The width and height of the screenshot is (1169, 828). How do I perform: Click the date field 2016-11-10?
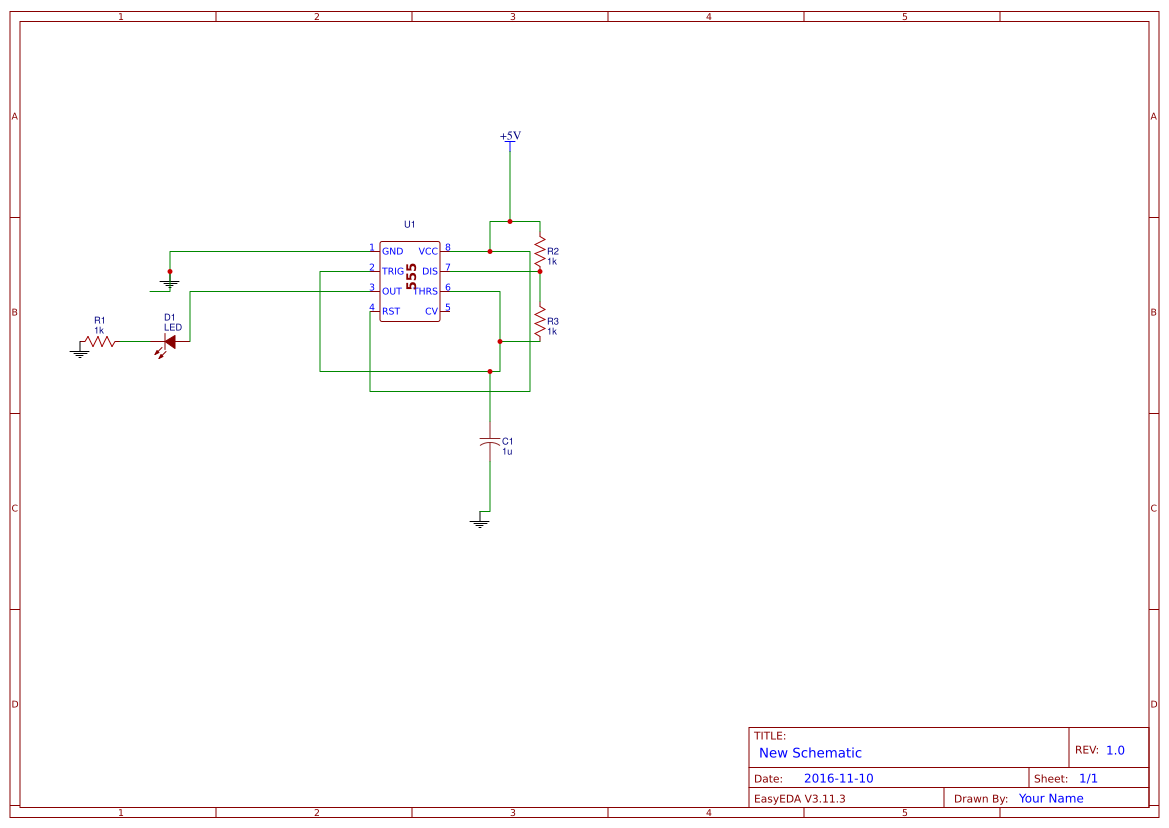(838, 778)
